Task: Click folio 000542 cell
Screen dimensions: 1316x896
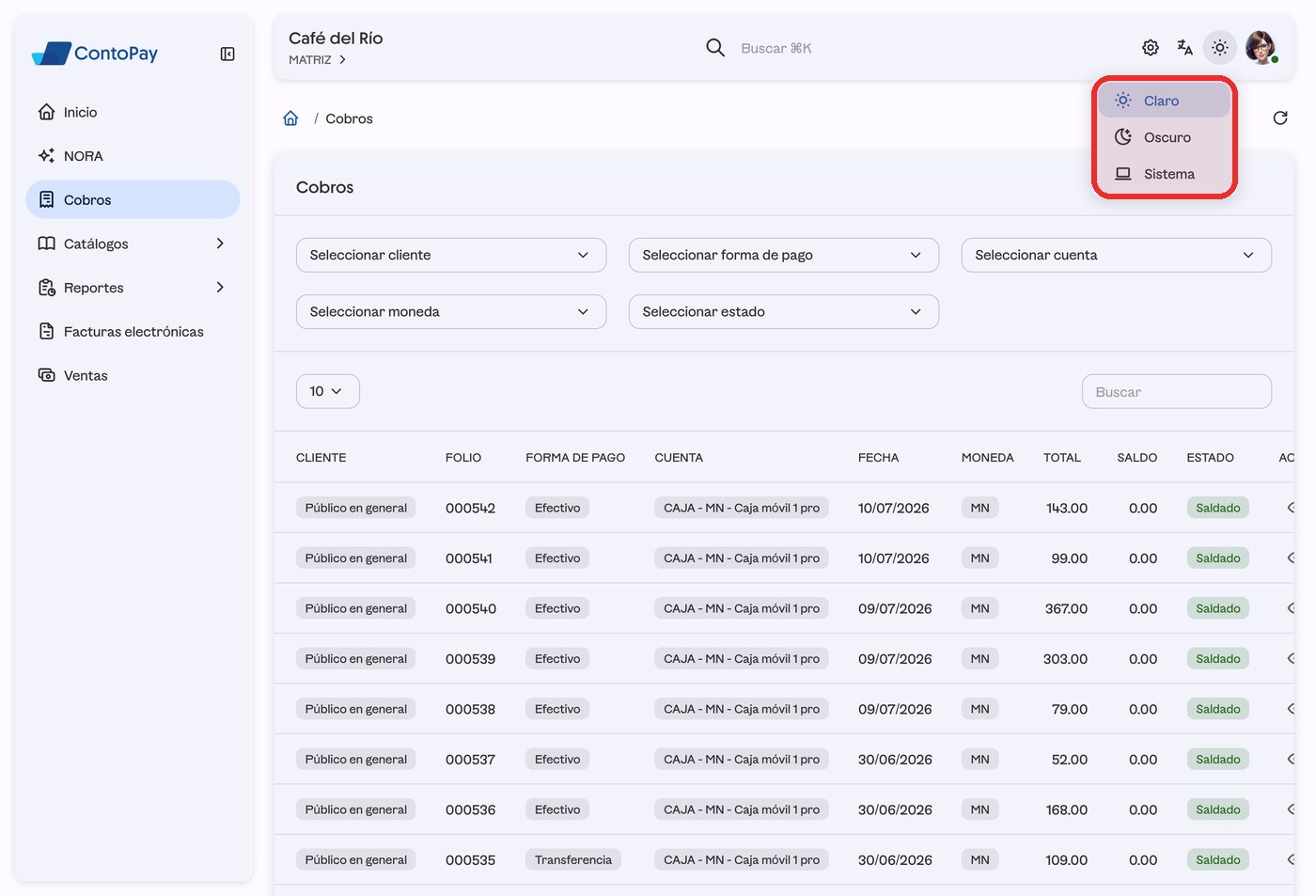Action: tap(470, 508)
